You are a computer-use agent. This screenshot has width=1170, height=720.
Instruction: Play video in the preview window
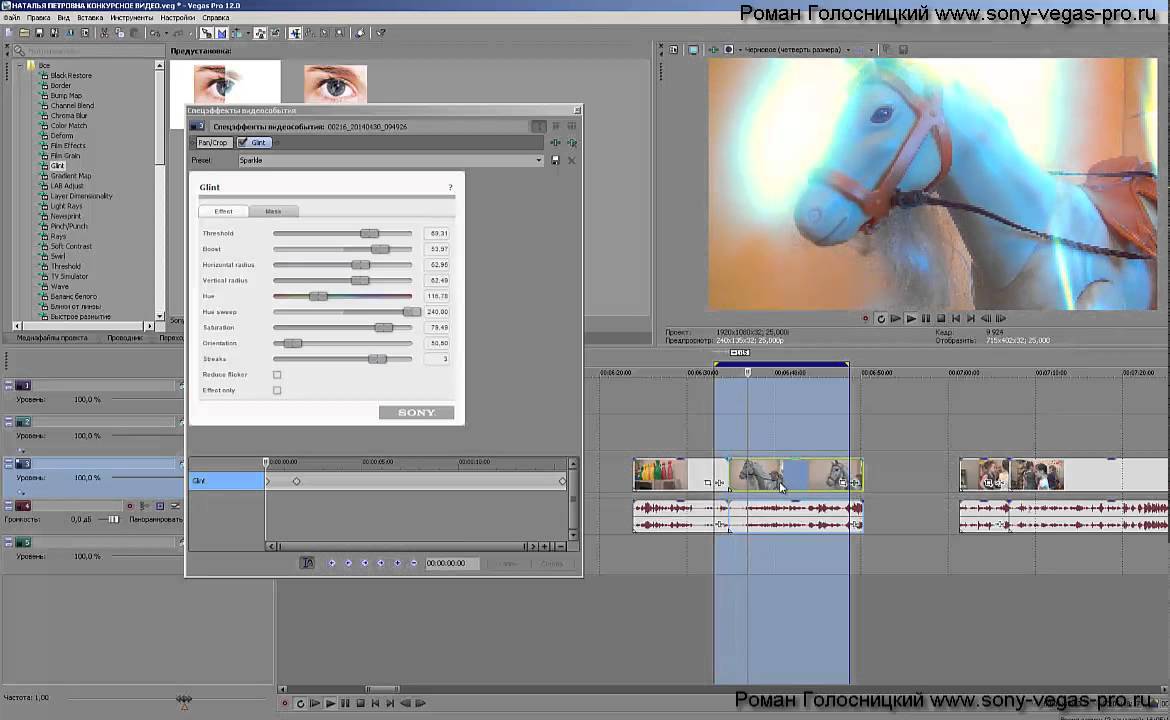(910, 319)
